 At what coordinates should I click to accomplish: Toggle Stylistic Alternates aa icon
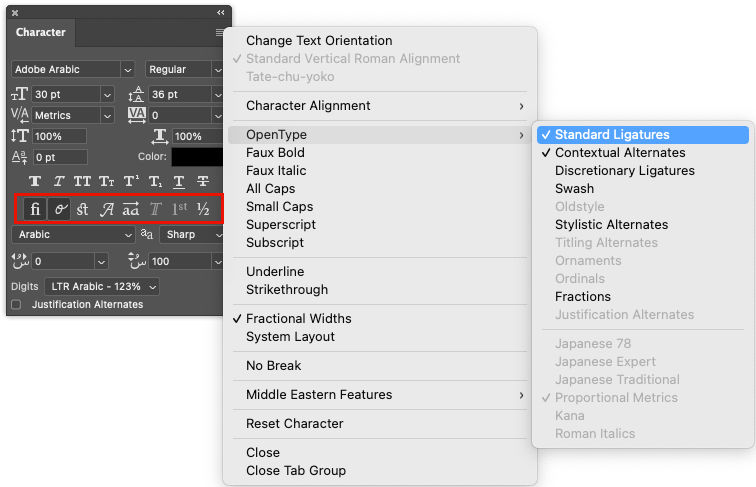pyautogui.click(x=131, y=209)
